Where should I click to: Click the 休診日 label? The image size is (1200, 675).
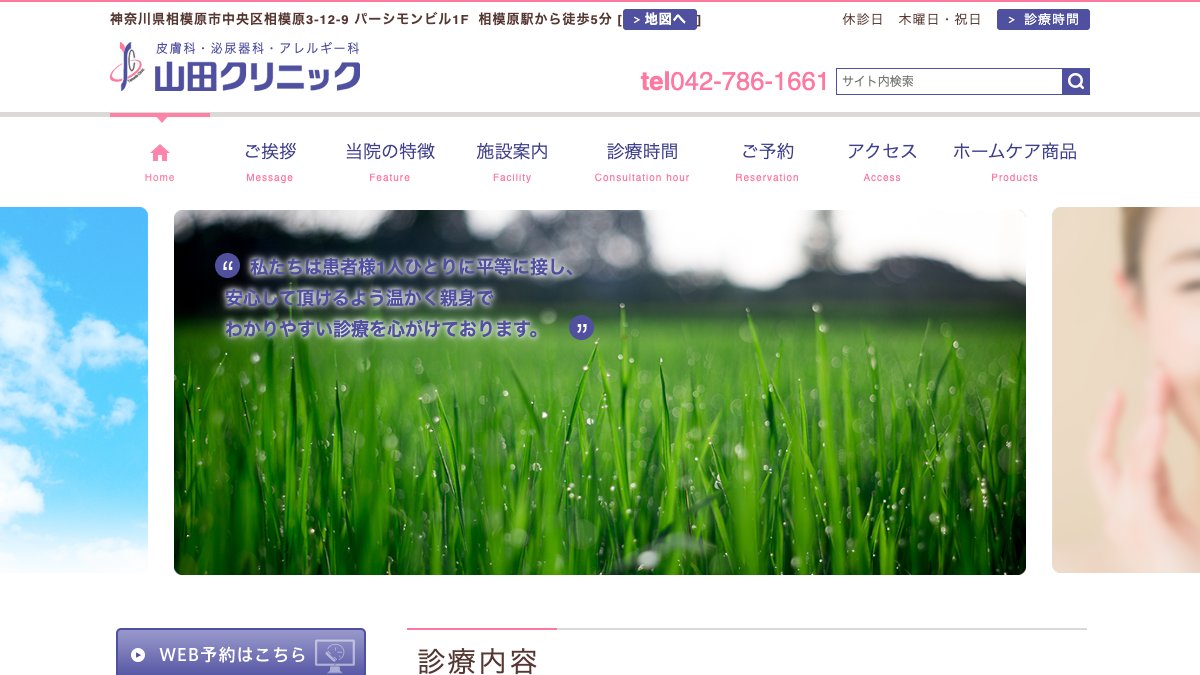863,19
